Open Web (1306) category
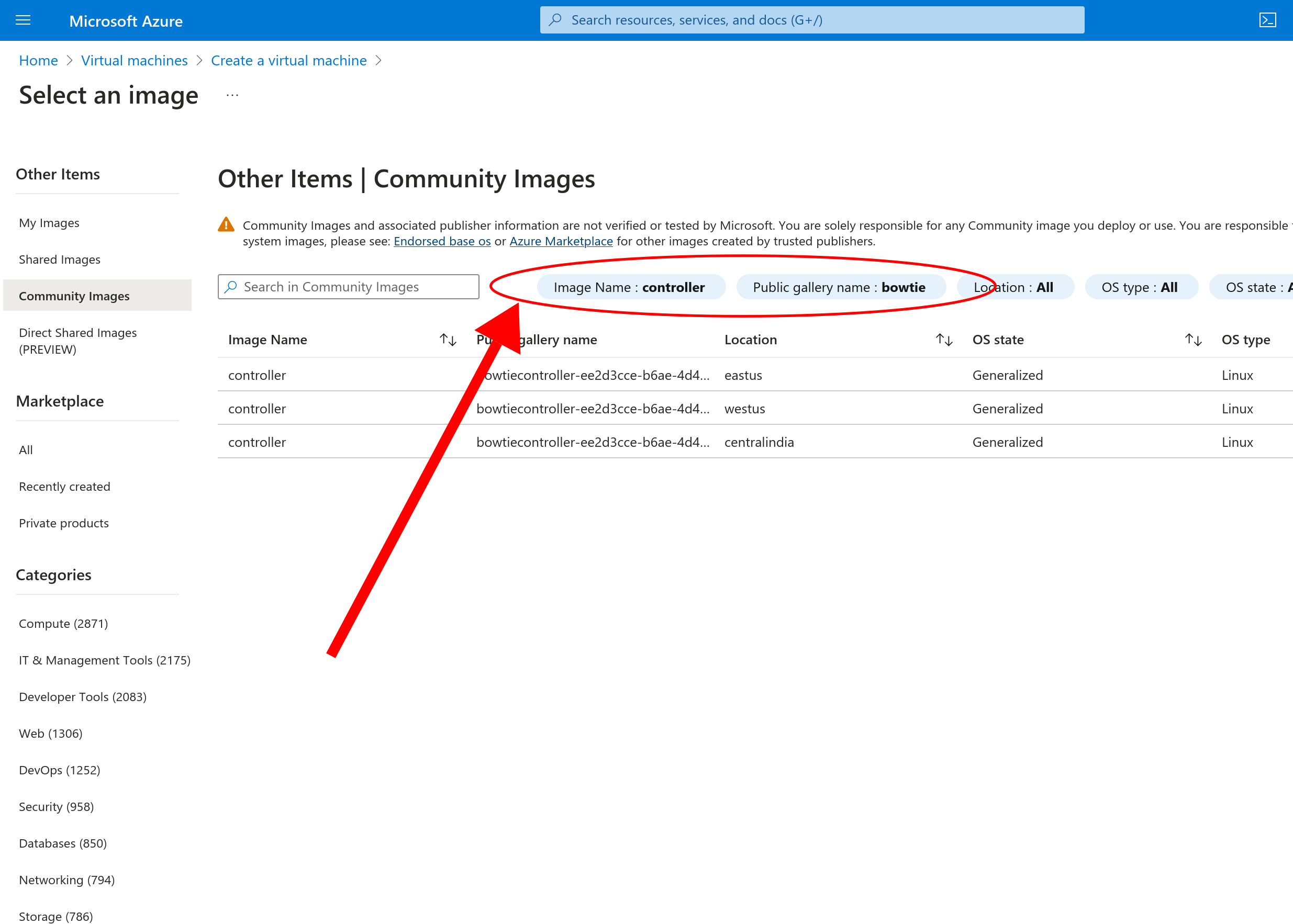 click(51, 734)
